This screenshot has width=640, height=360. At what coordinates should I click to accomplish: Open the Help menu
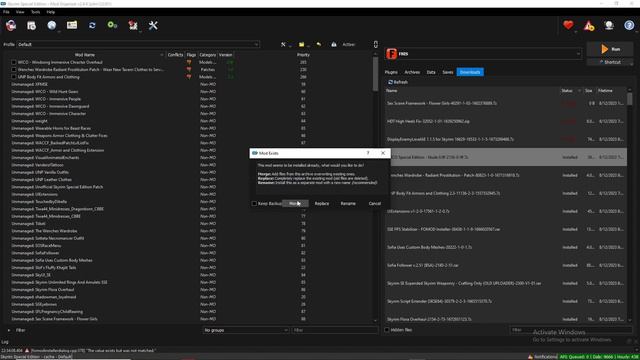coord(51,12)
